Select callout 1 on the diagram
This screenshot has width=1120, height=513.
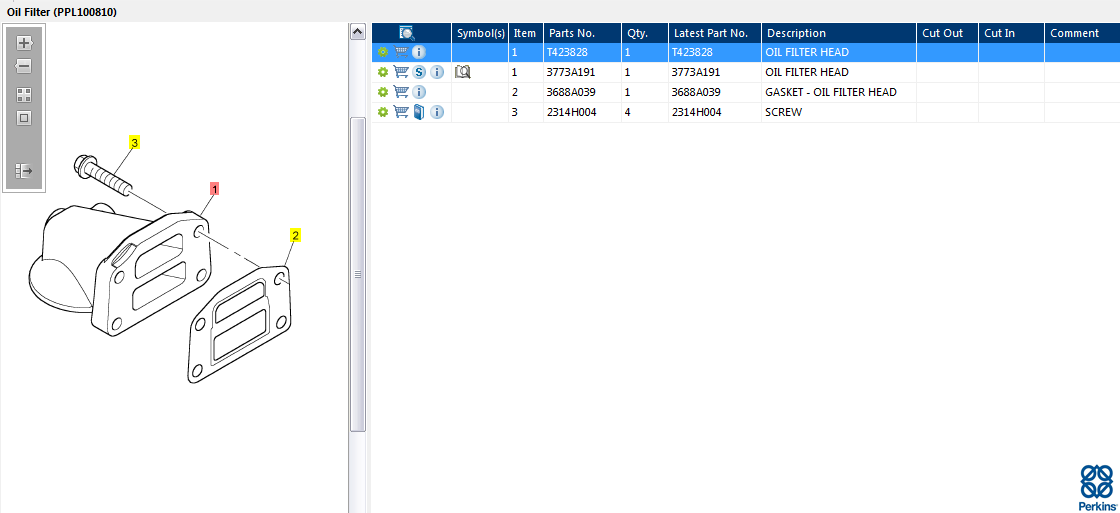tap(214, 189)
